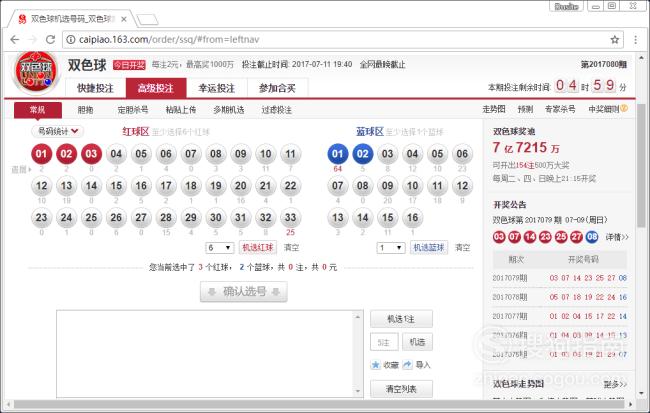Select the 粘贴上传 sub-tab
The width and height of the screenshot is (650, 413).
click(x=181, y=110)
